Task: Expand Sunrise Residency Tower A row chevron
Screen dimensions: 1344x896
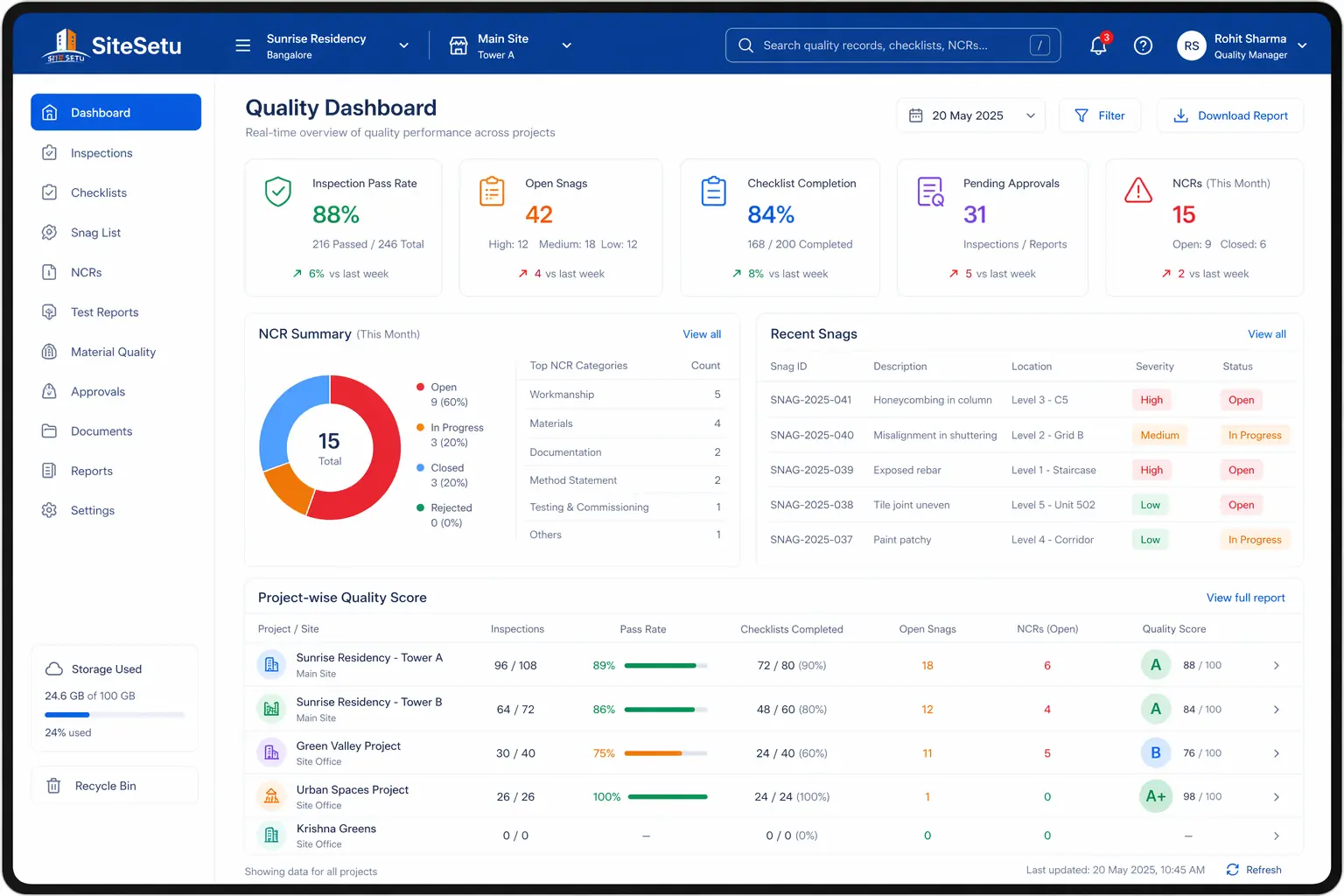Action: [1277, 666]
